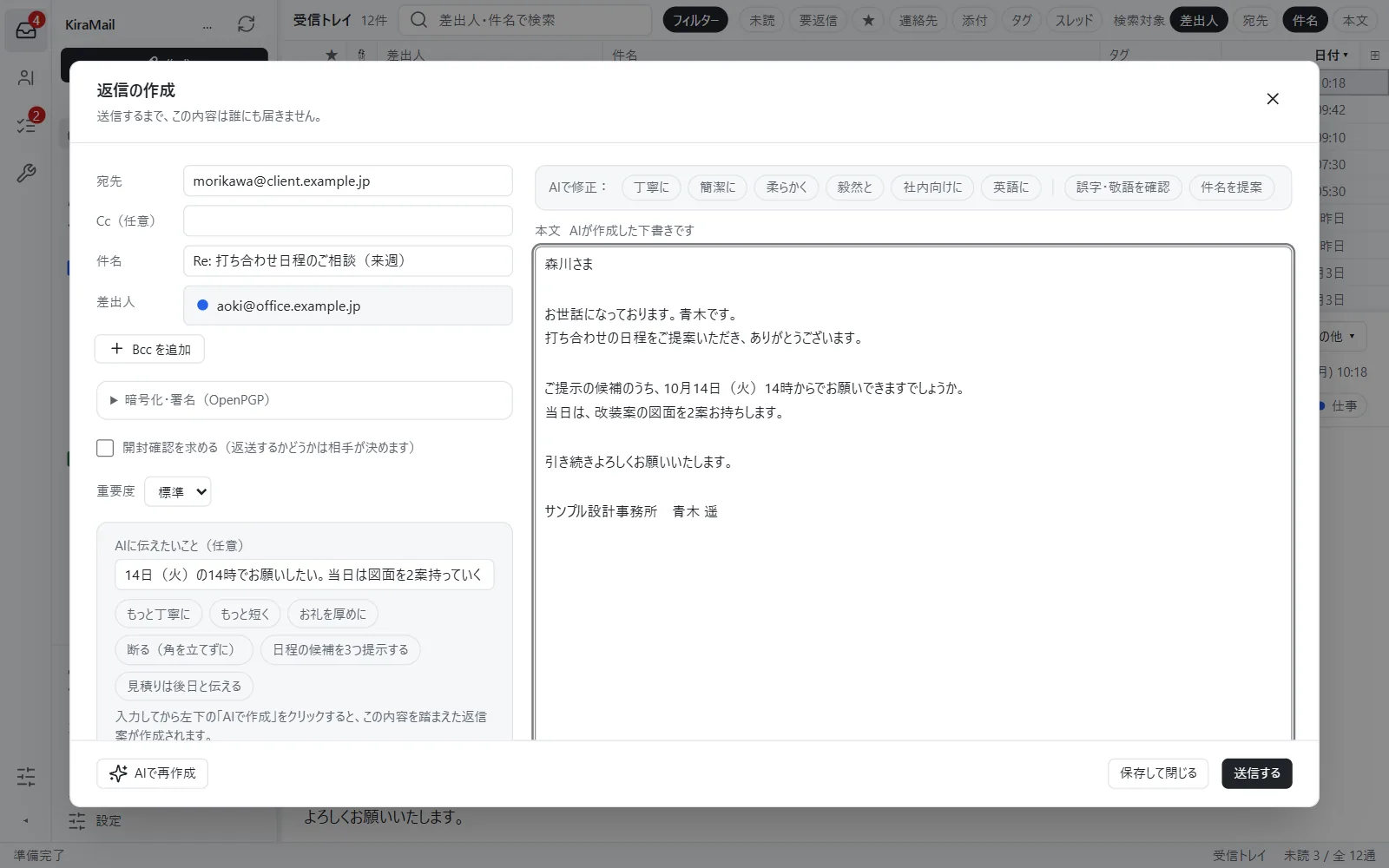Open the tasks checklist icon in the sidebar

(26, 126)
